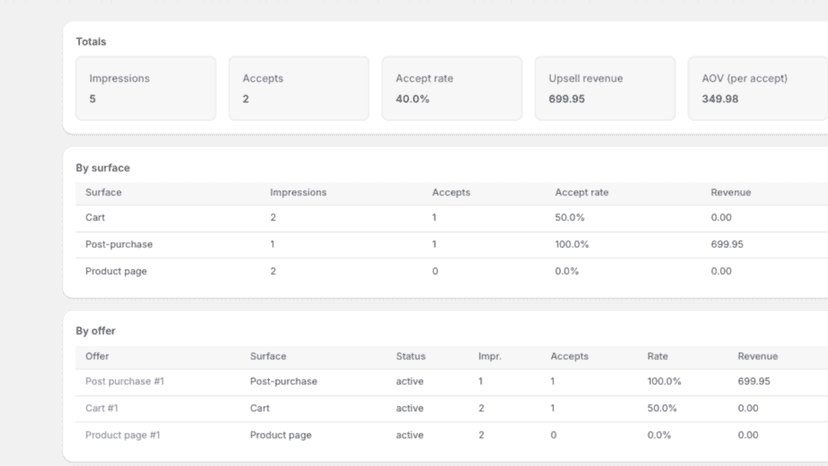Click the 0.0% accept rate for Product page surface
Viewport: 828px width, 466px height.
click(567, 271)
